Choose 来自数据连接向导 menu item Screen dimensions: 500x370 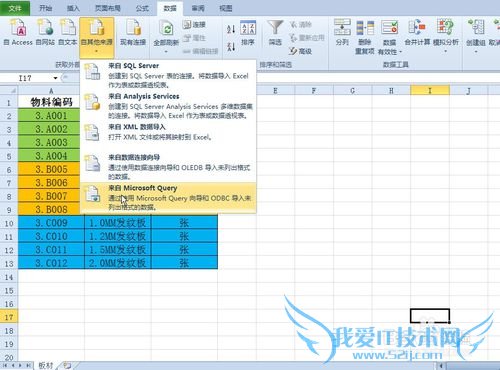tap(168, 167)
